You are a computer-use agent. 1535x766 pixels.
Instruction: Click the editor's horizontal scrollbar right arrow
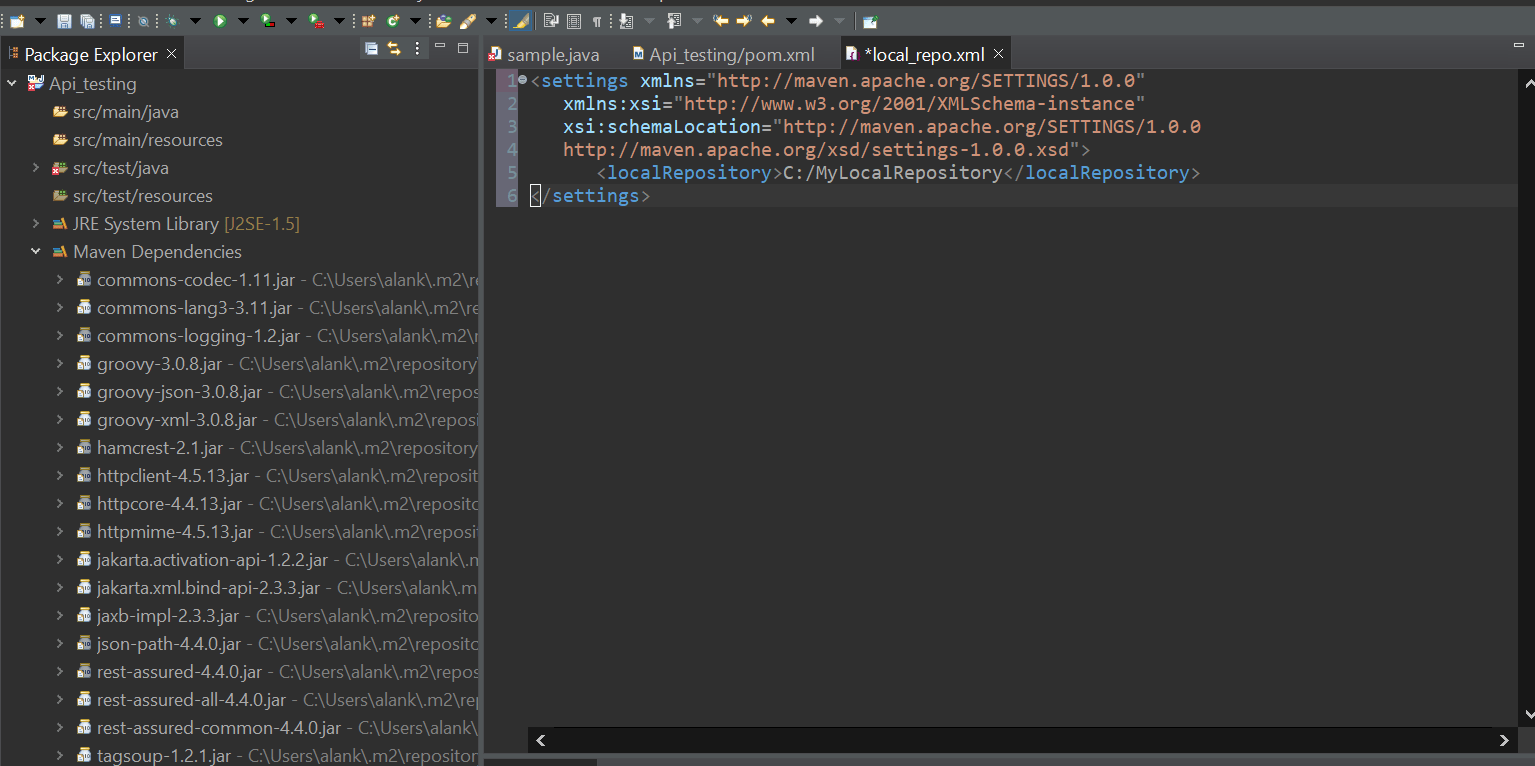coord(1503,740)
